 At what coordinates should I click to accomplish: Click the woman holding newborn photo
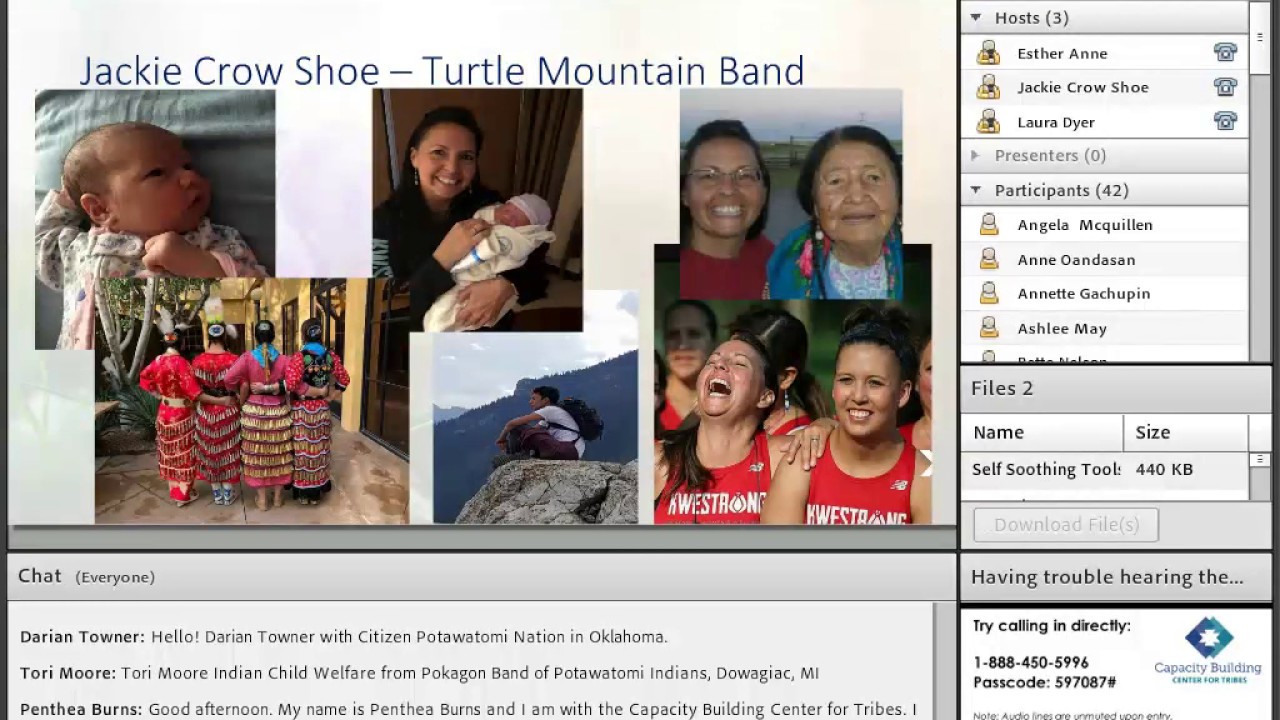click(477, 210)
